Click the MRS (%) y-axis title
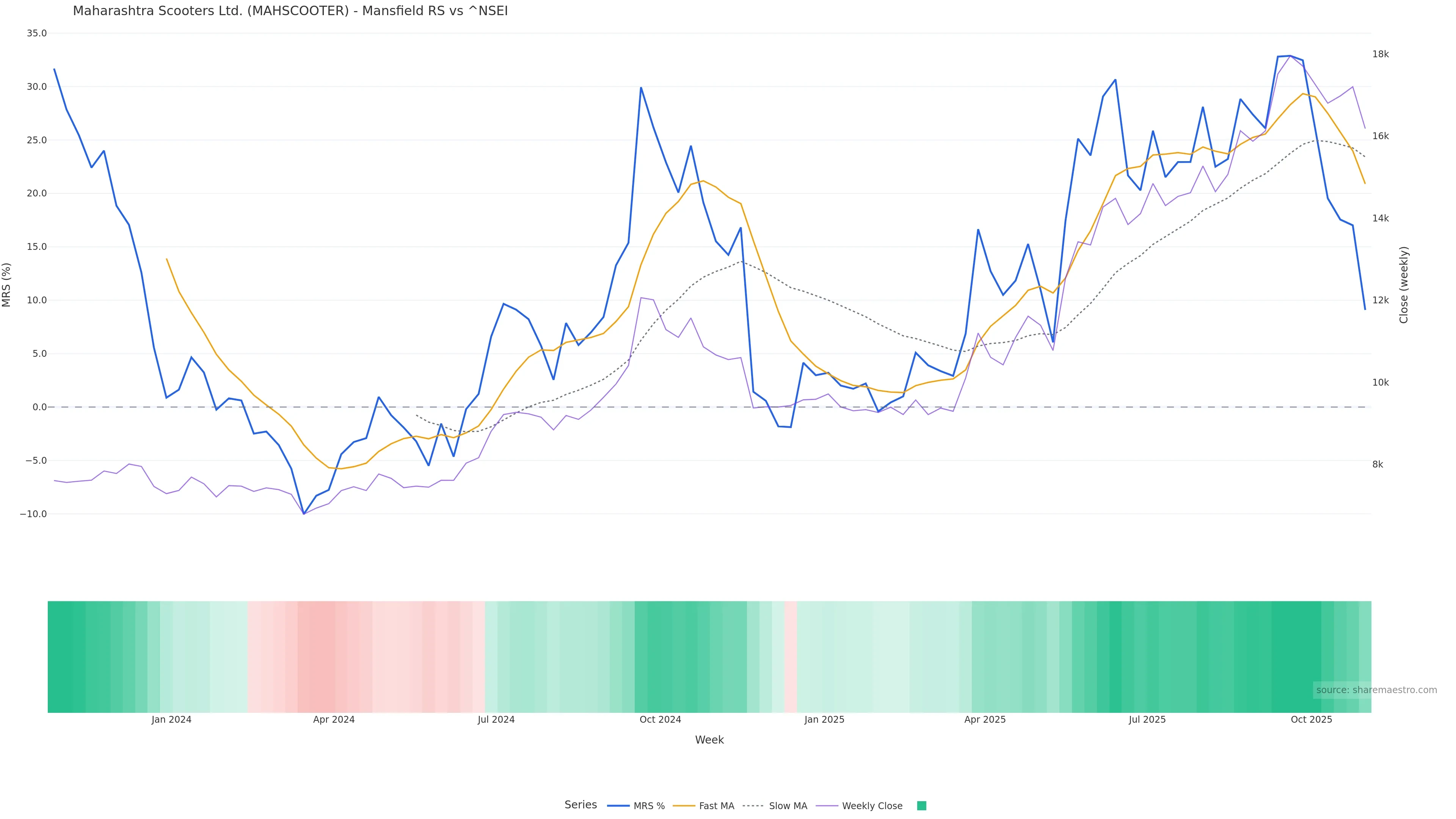Image resolution: width=1456 pixels, height=819 pixels. pos(7,284)
